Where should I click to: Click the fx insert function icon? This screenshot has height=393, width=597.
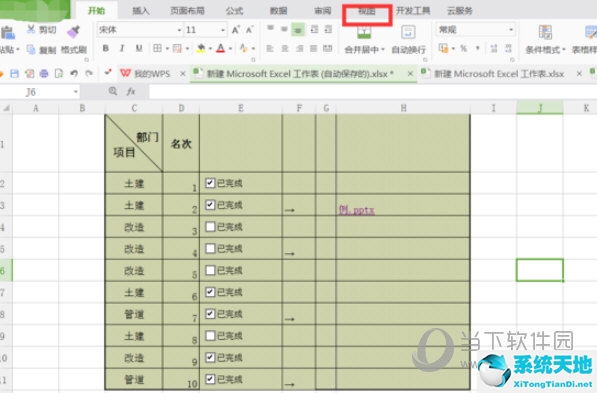click(x=131, y=91)
